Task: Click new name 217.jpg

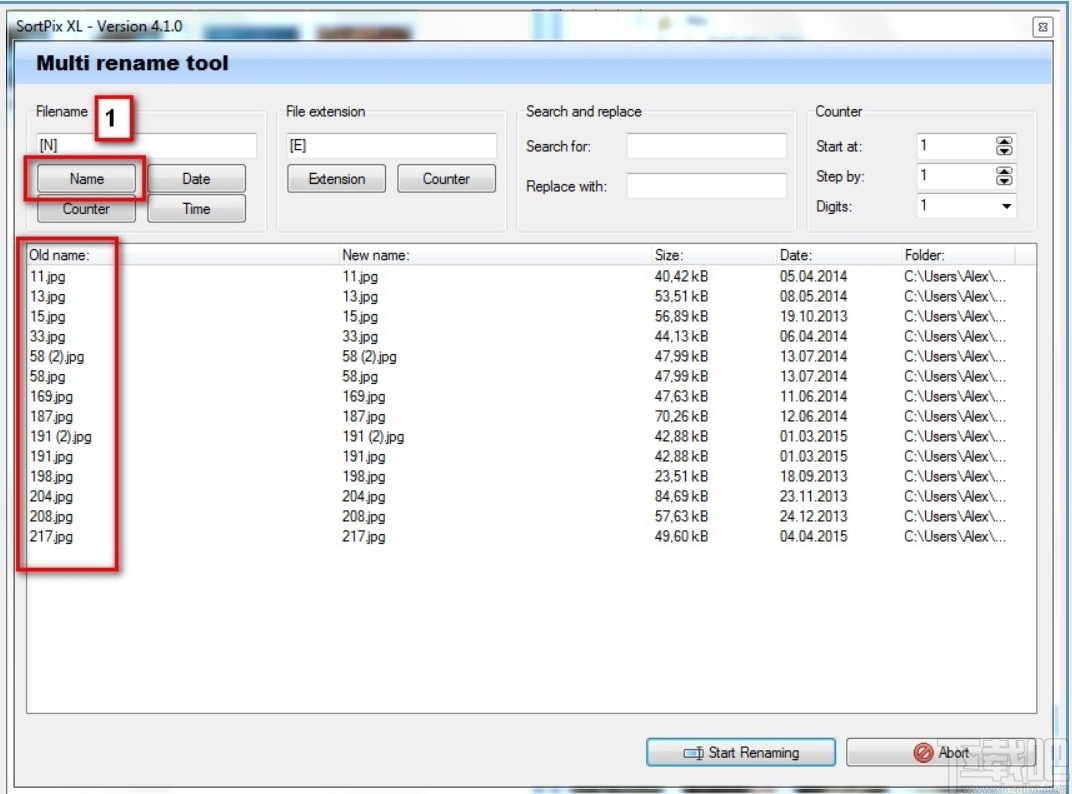Action: coord(363,536)
